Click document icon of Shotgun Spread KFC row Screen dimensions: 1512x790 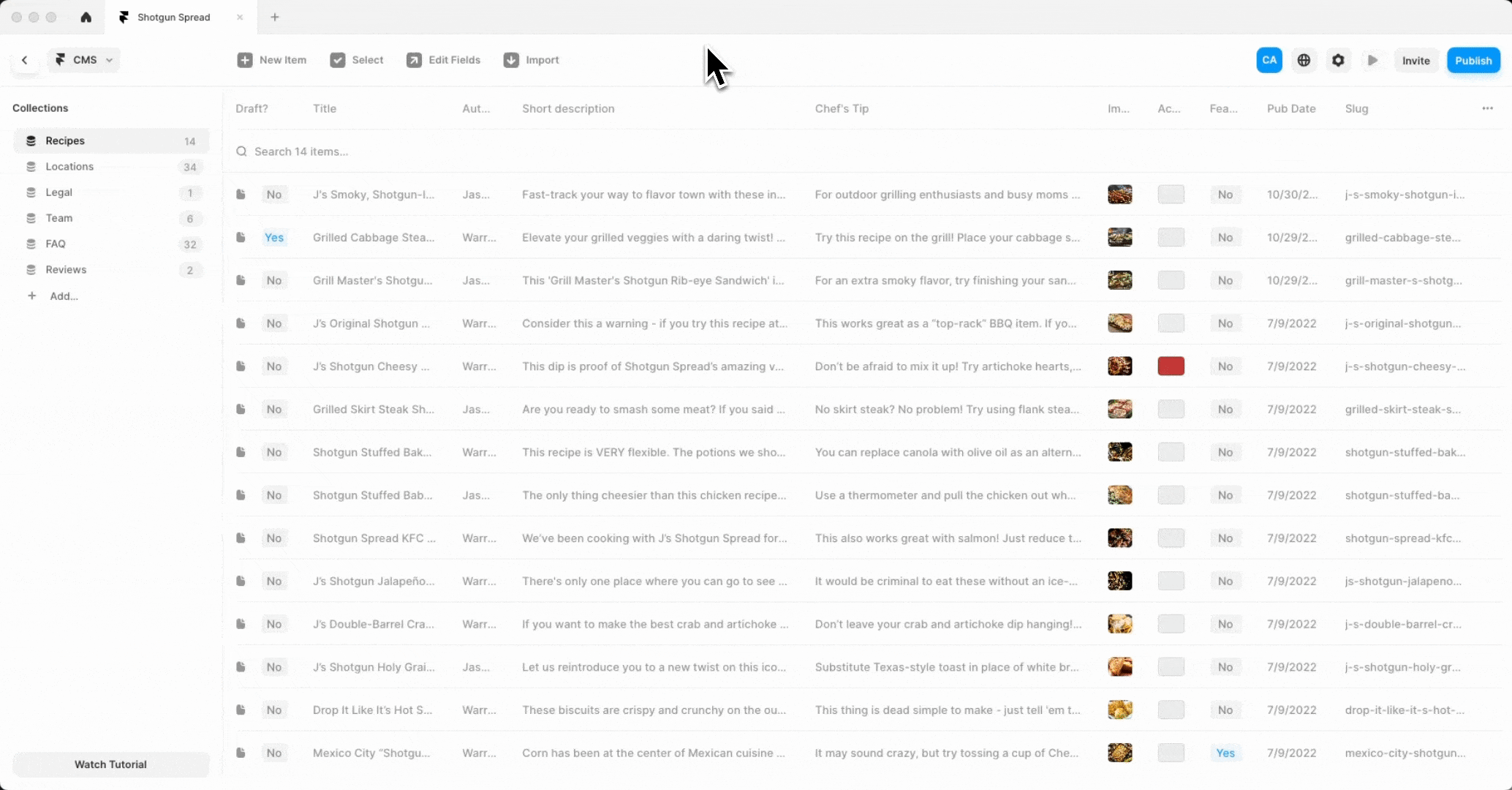point(241,538)
